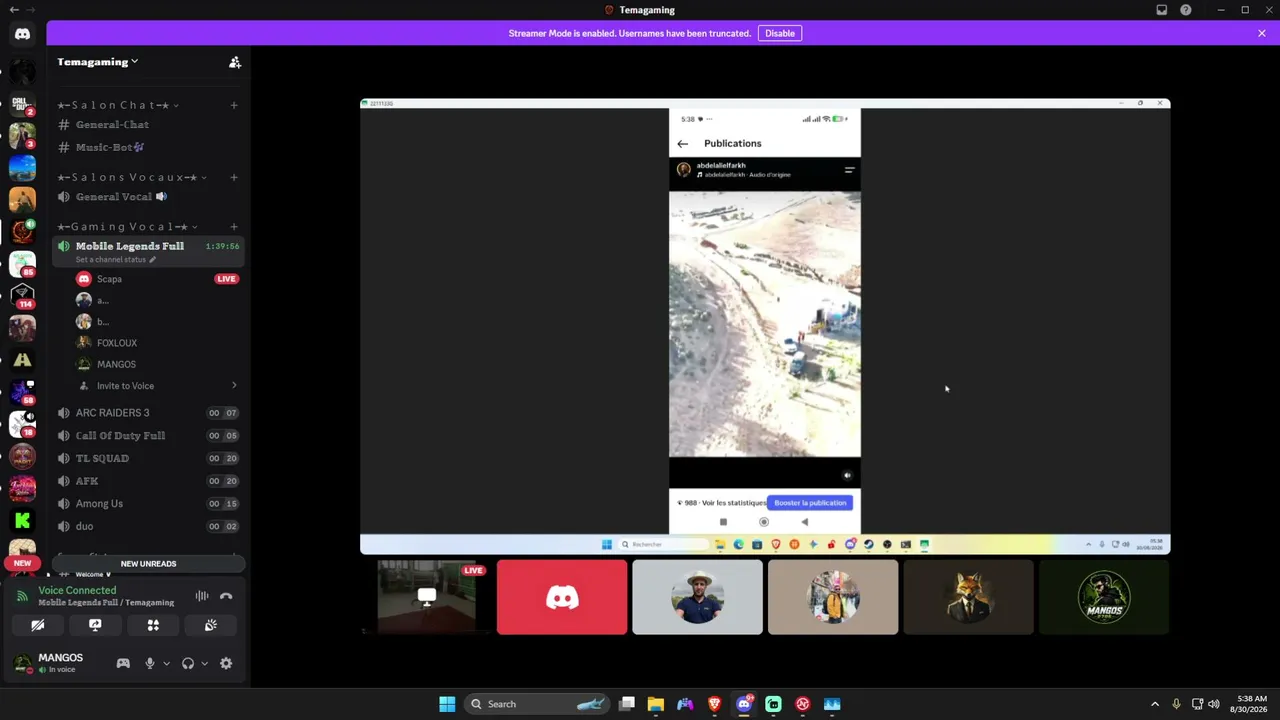Share your screen from voice panel
This screenshot has height=720, width=1280.
(x=95, y=625)
